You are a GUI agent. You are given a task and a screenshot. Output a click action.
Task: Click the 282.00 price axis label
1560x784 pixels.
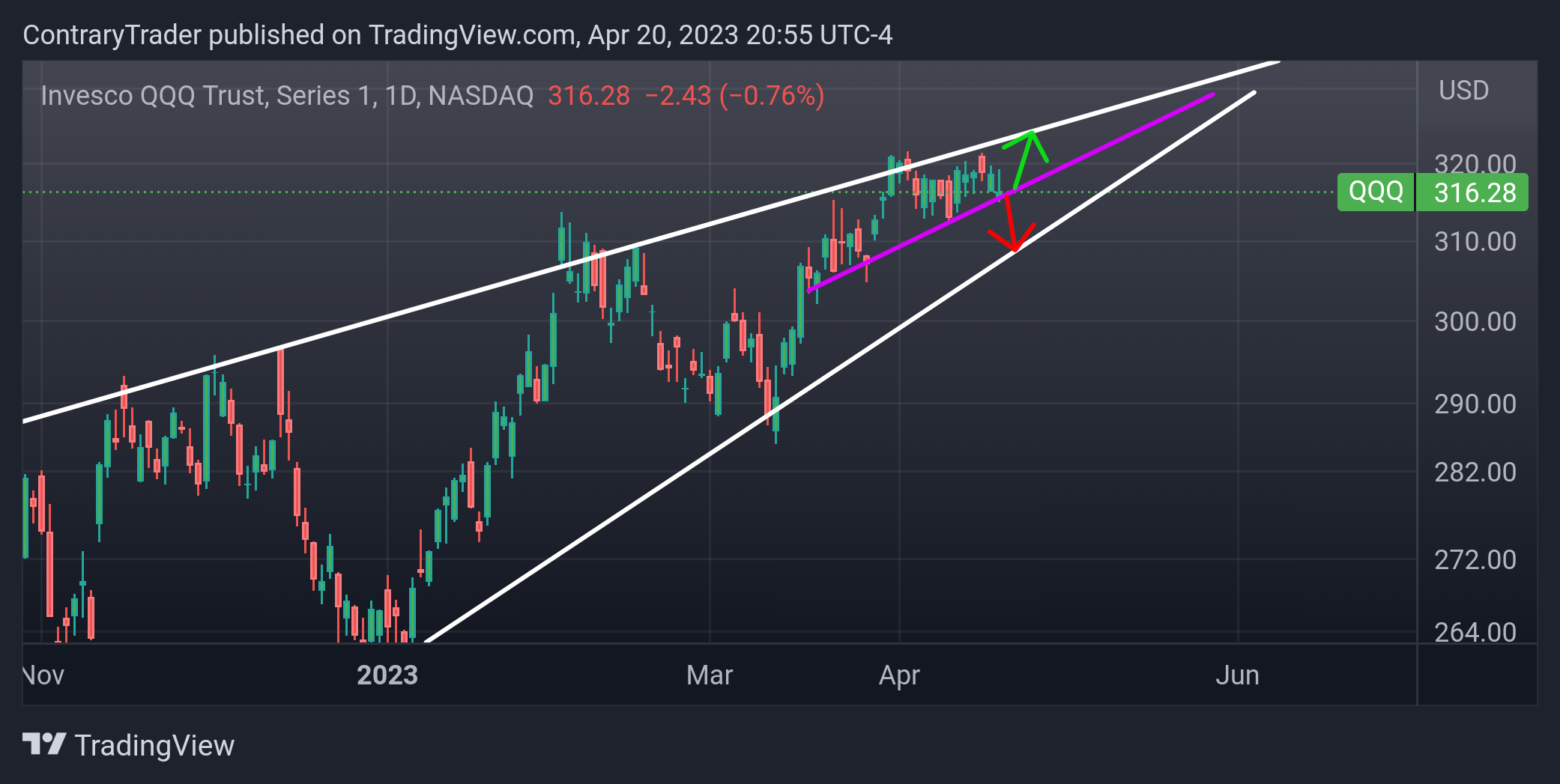pyautogui.click(x=1475, y=472)
